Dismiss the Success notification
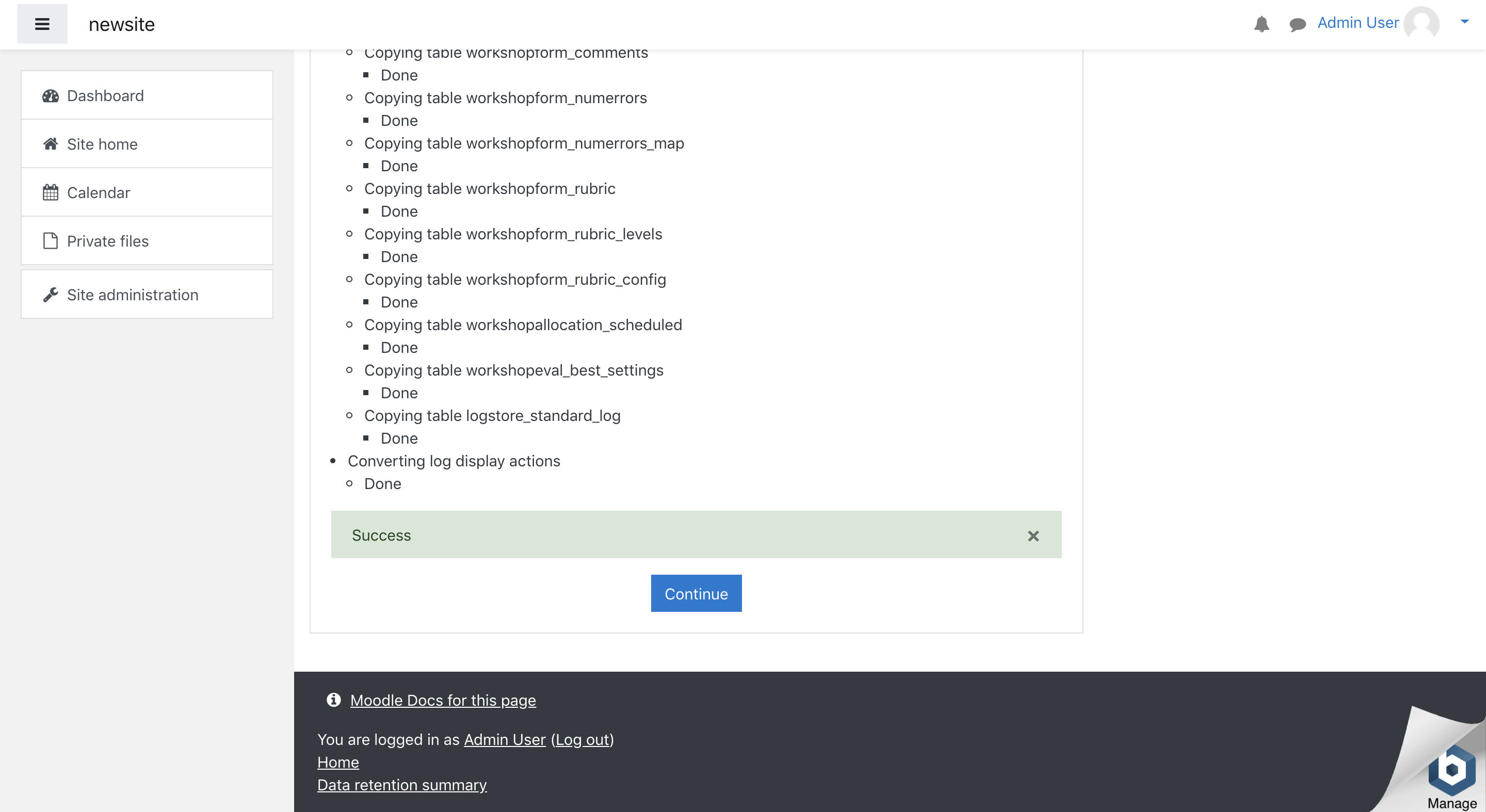1486x812 pixels. 1032,536
